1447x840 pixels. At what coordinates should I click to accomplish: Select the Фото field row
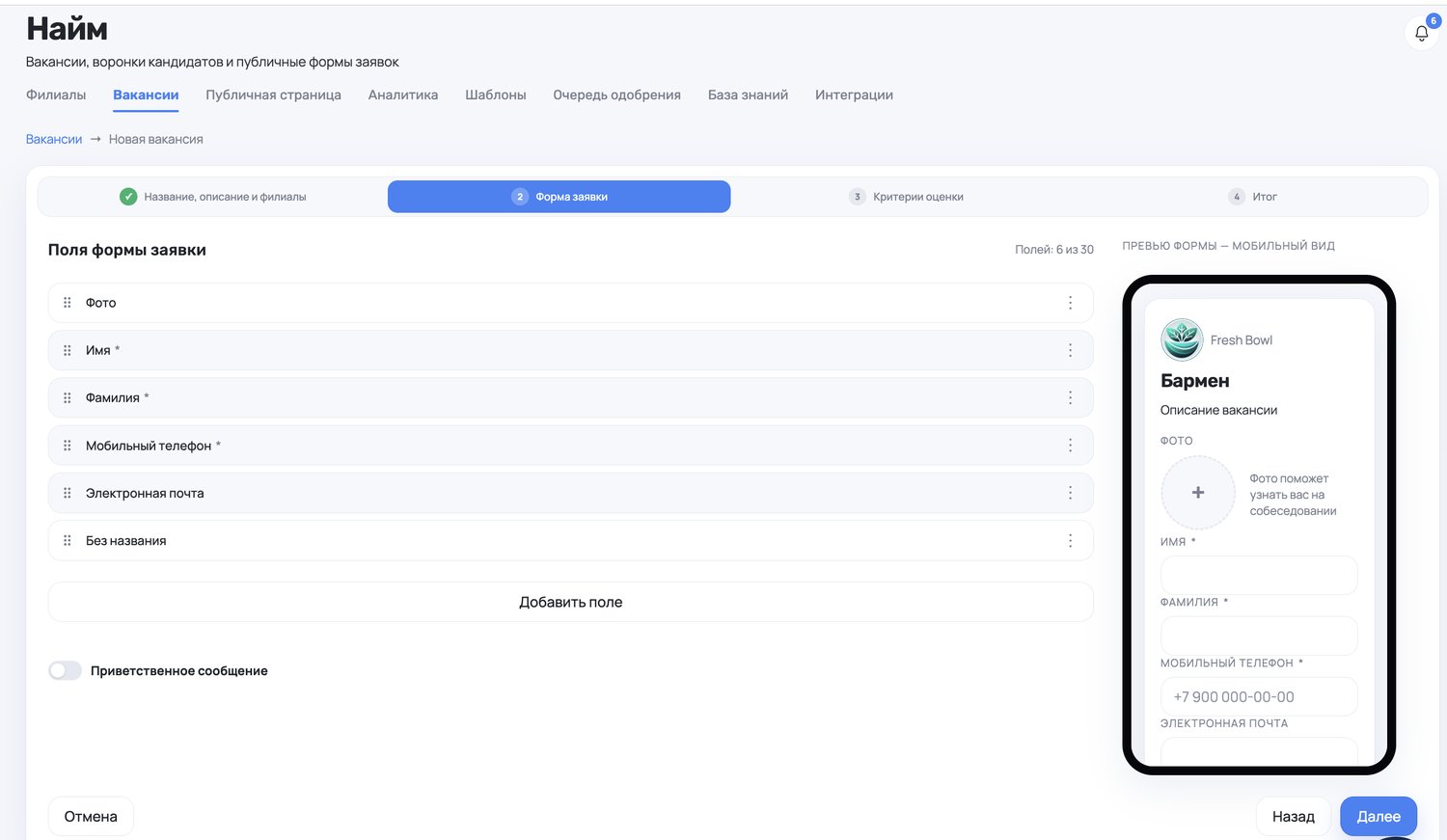tap(570, 303)
